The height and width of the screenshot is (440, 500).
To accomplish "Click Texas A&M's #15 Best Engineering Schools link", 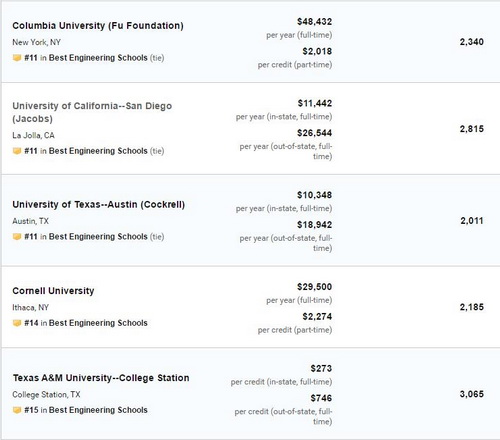I will 86,410.
